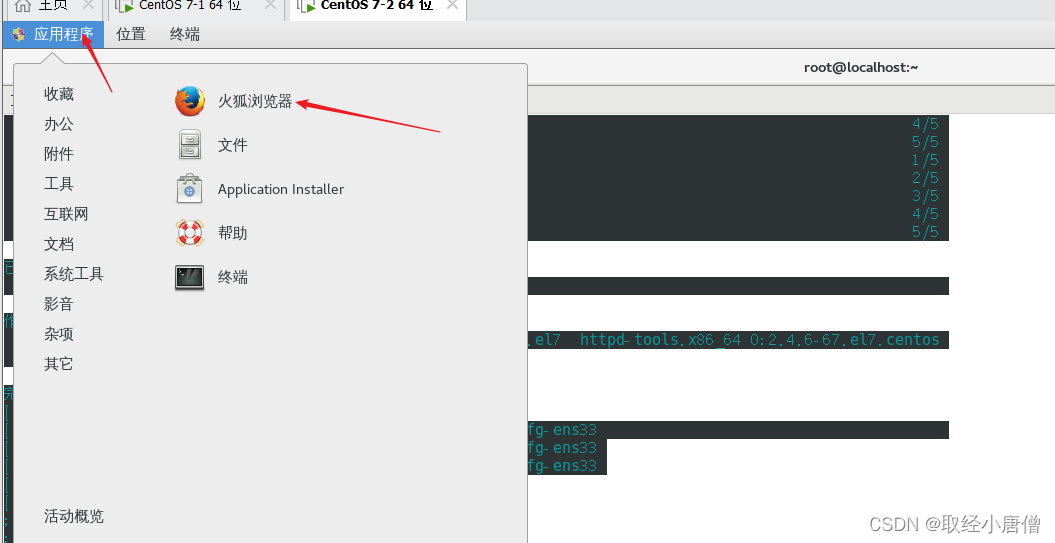Click the Applications menu logo icon
Screen dimensions: 1055x543
coord(19,34)
